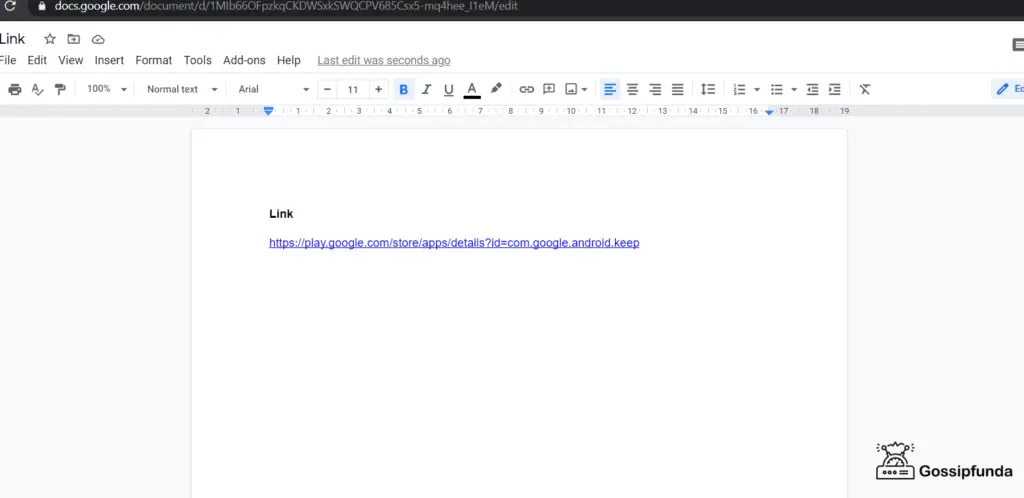The width and height of the screenshot is (1024, 498).
Task: Click the right indent marker on ruler
Action: tap(769, 112)
